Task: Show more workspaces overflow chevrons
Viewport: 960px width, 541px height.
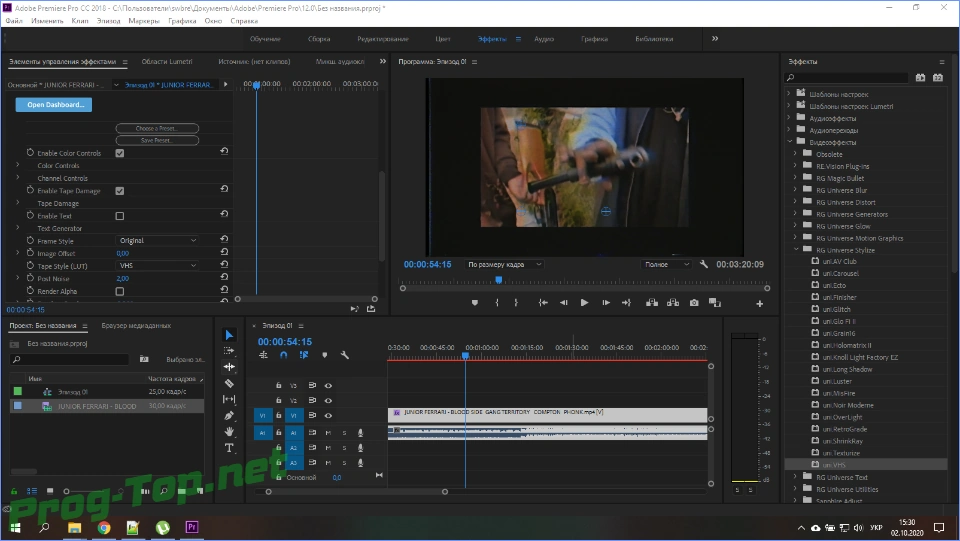Action: point(714,39)
